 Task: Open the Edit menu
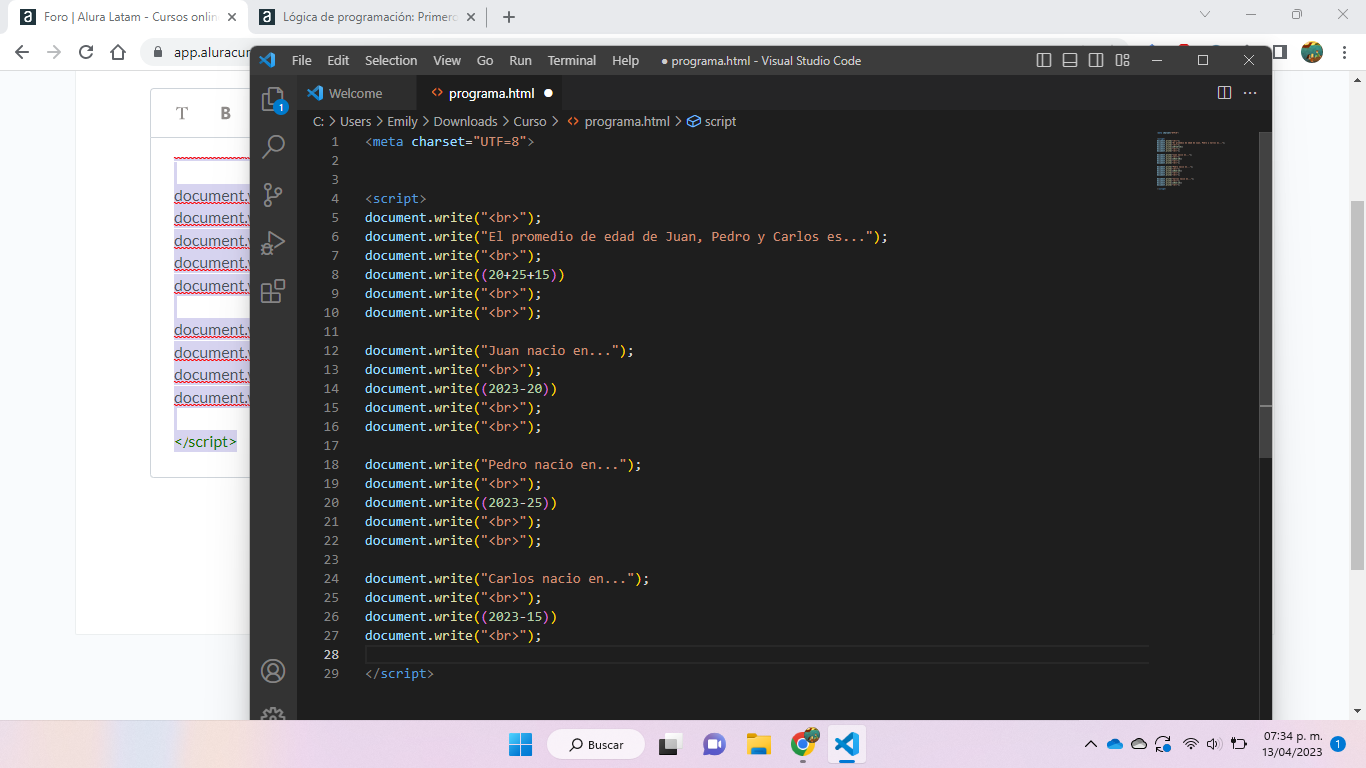click(338, 60)
